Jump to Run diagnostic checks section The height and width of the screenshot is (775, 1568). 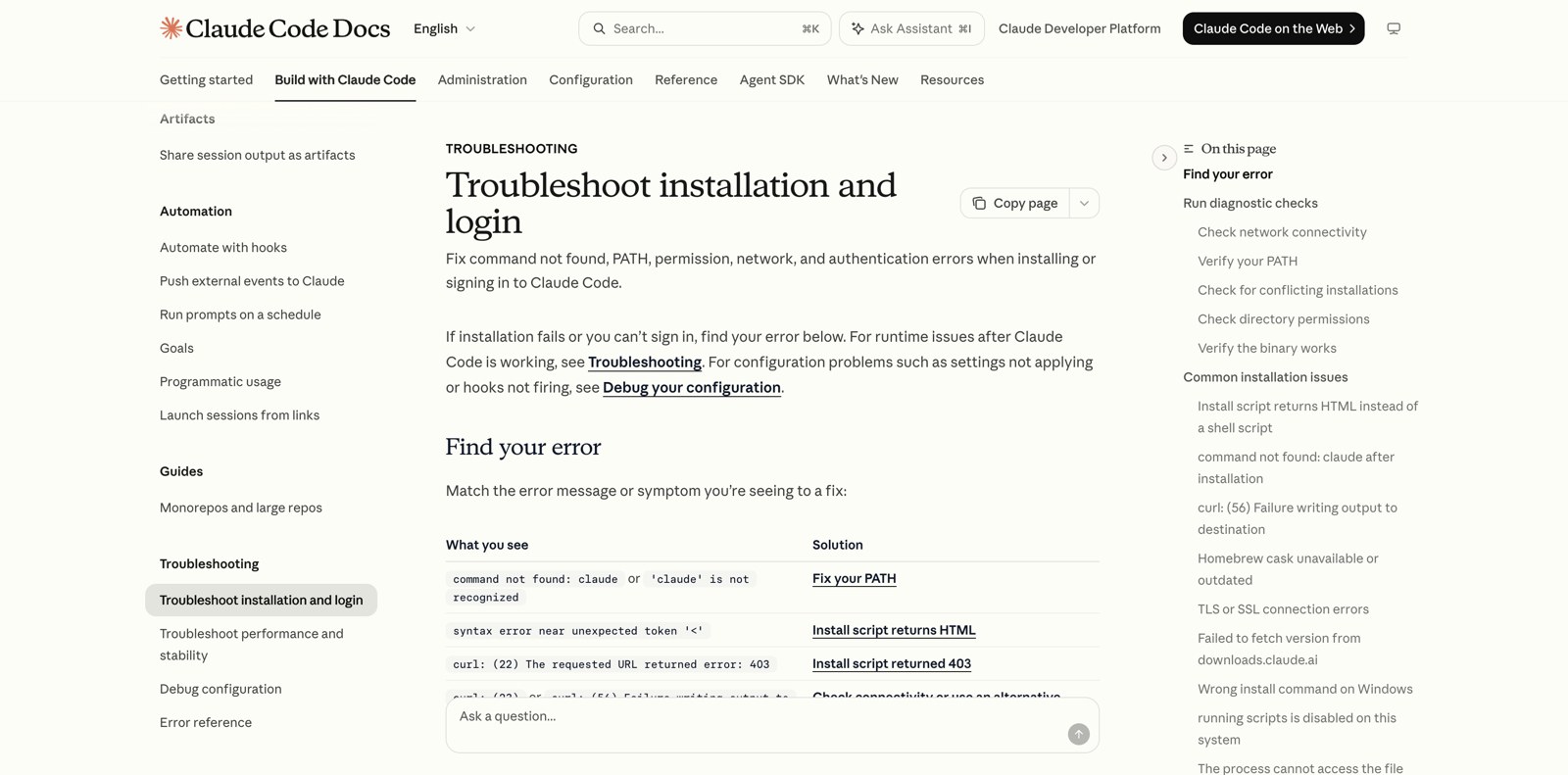coord(1250,203)
